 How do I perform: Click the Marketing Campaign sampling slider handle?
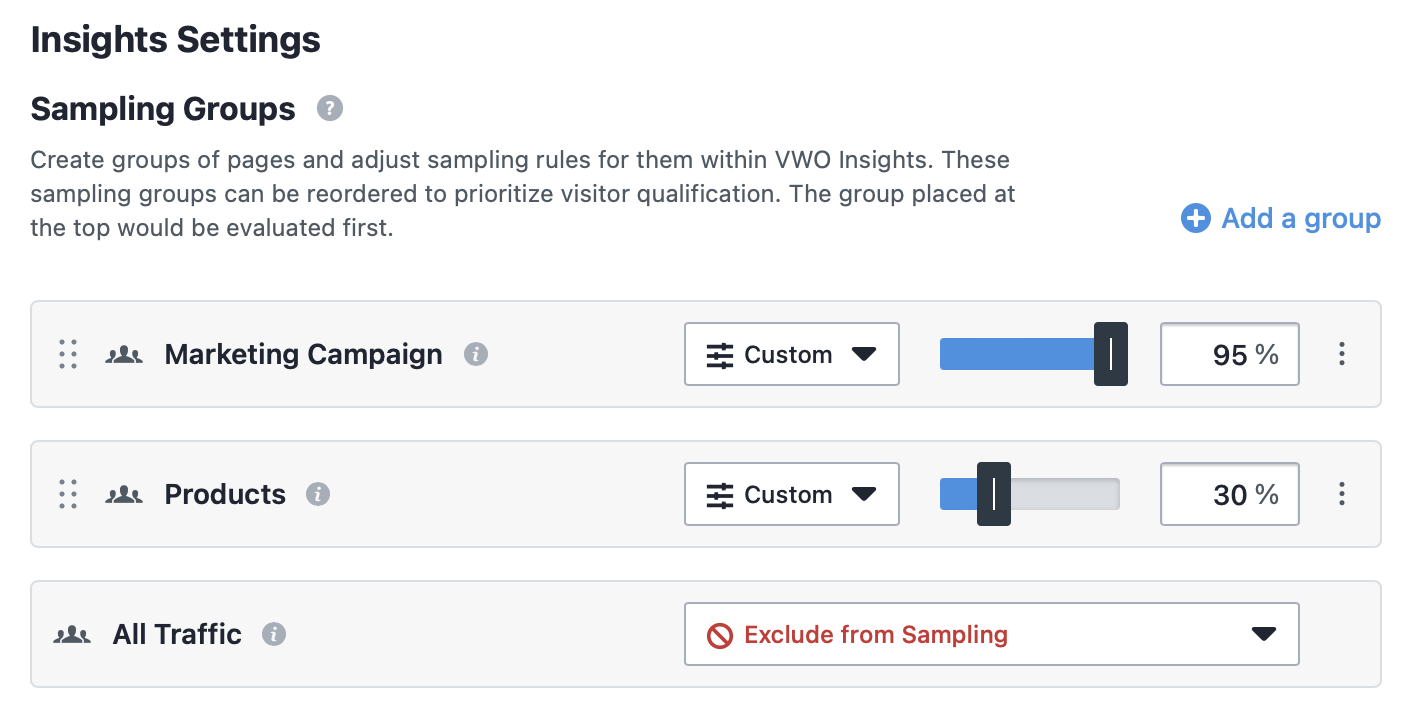(x=1111, y=354)
